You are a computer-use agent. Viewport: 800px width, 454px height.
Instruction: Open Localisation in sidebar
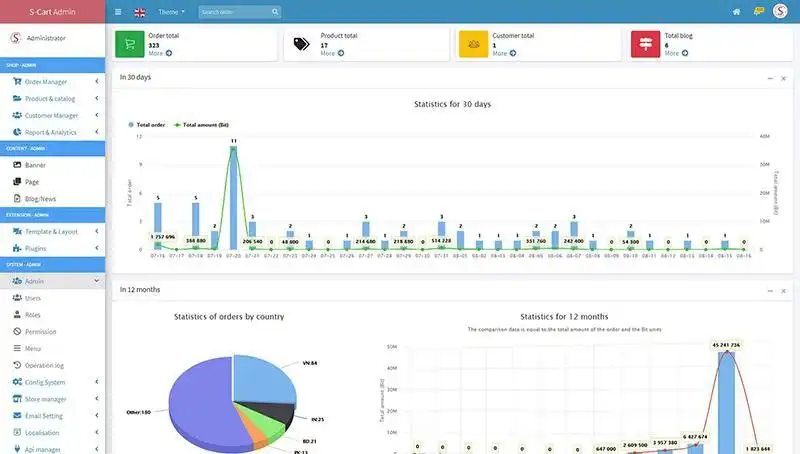pos(53,433)
